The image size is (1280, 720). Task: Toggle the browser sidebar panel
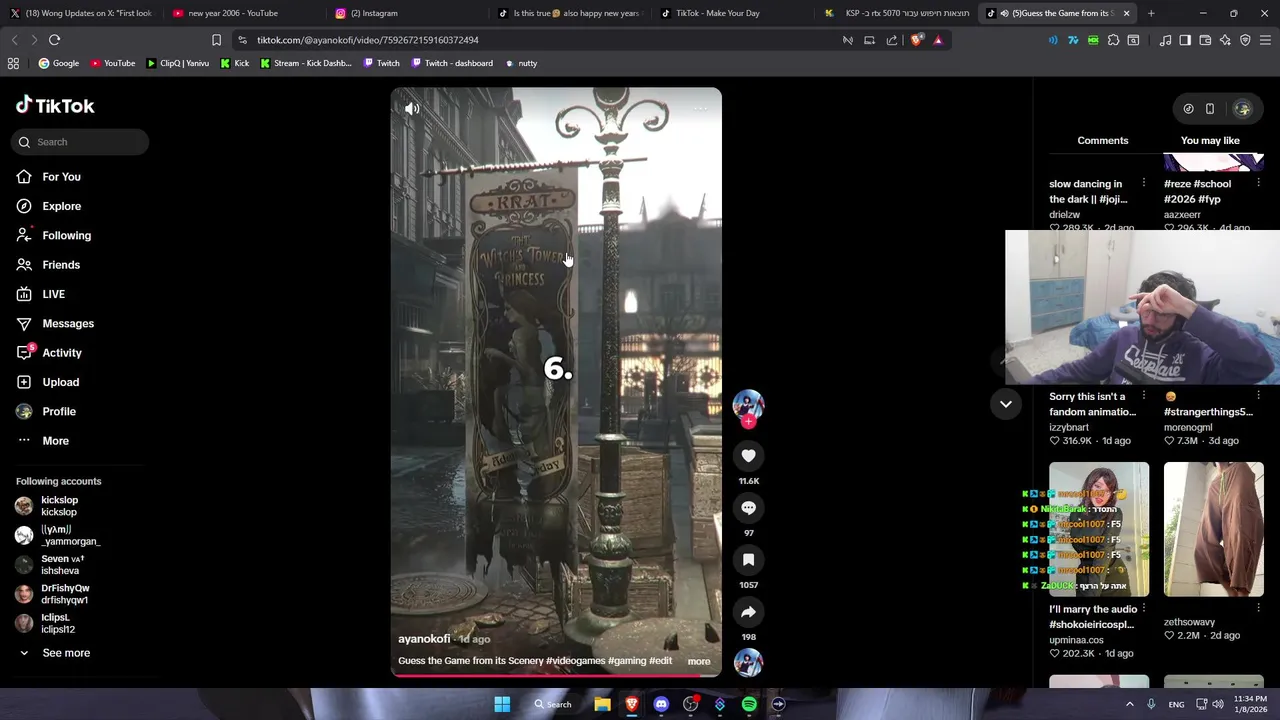(1185, 40)
